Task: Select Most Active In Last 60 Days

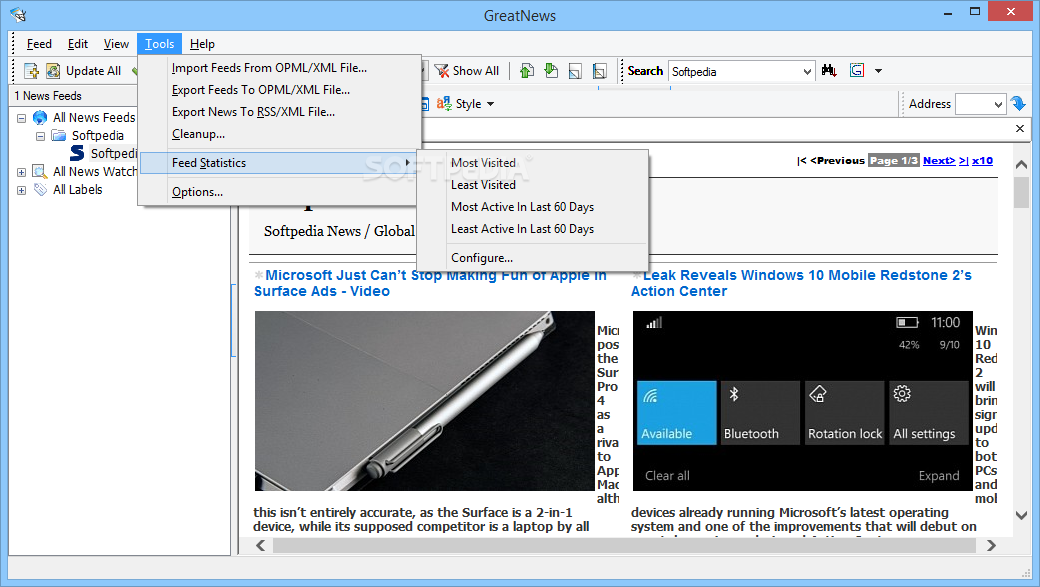Action: point(532,207)
